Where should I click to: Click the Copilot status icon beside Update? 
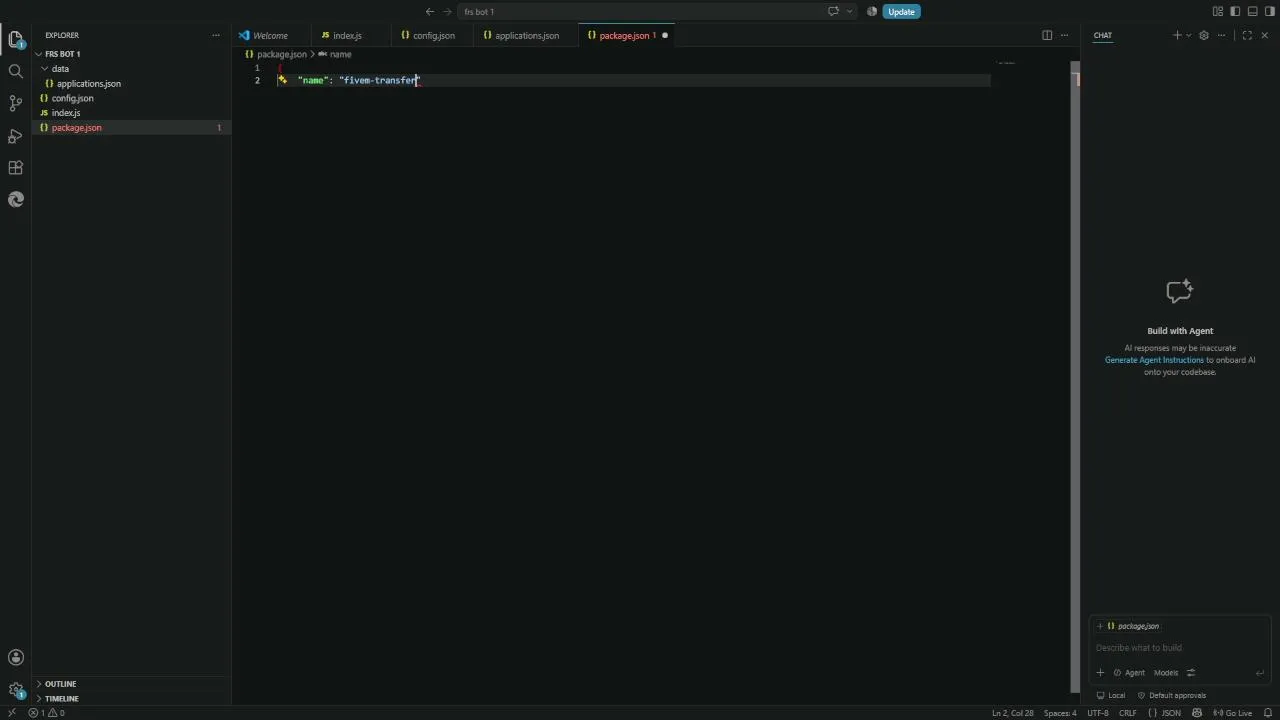872,12
